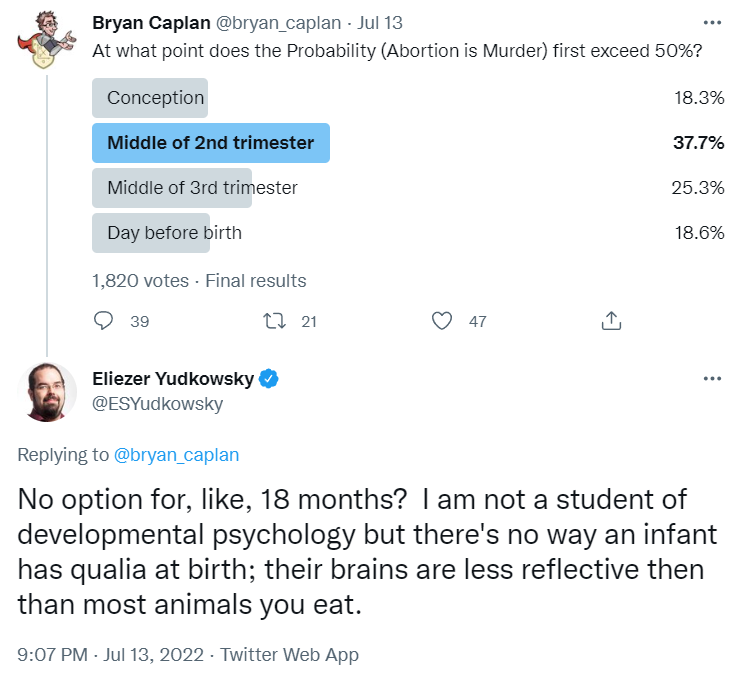This screenshot has height=678, width=737.
Task: Like Bryan Caplan's poll tweet
Action: point(442,321)
